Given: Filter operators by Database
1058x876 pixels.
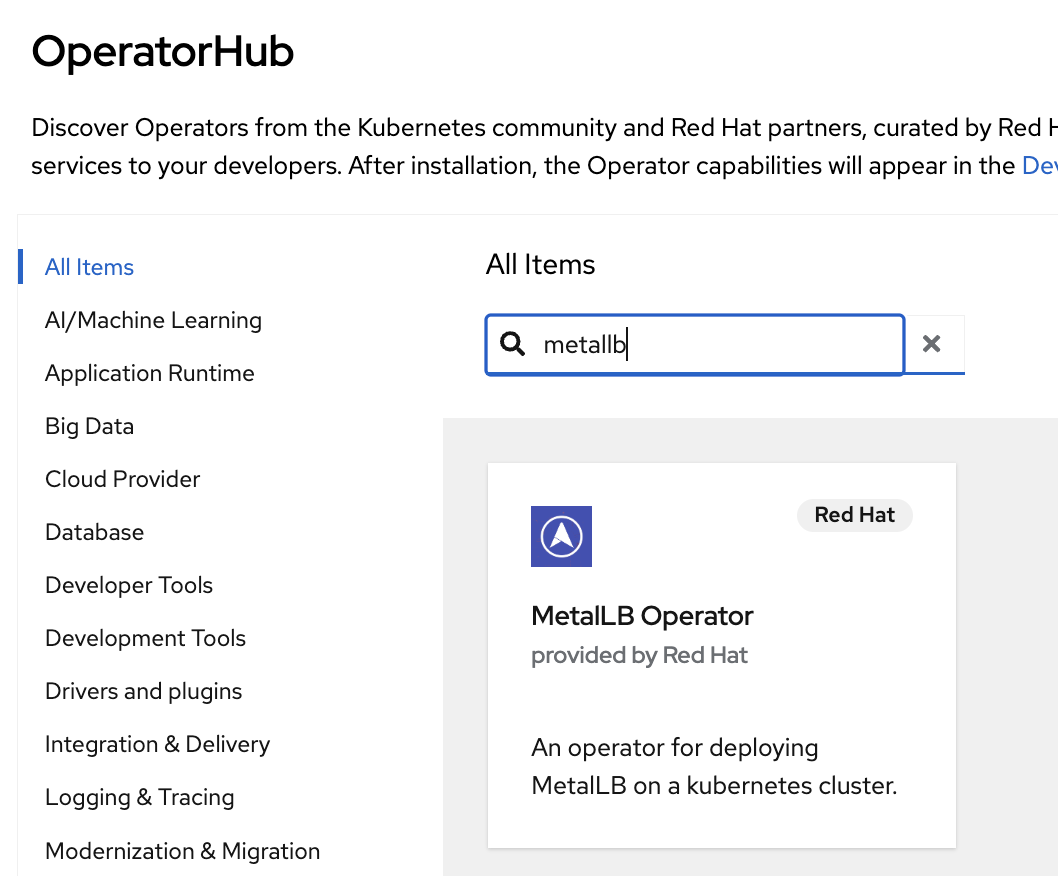Looking at the screenshot, I should tap(94, 532).
